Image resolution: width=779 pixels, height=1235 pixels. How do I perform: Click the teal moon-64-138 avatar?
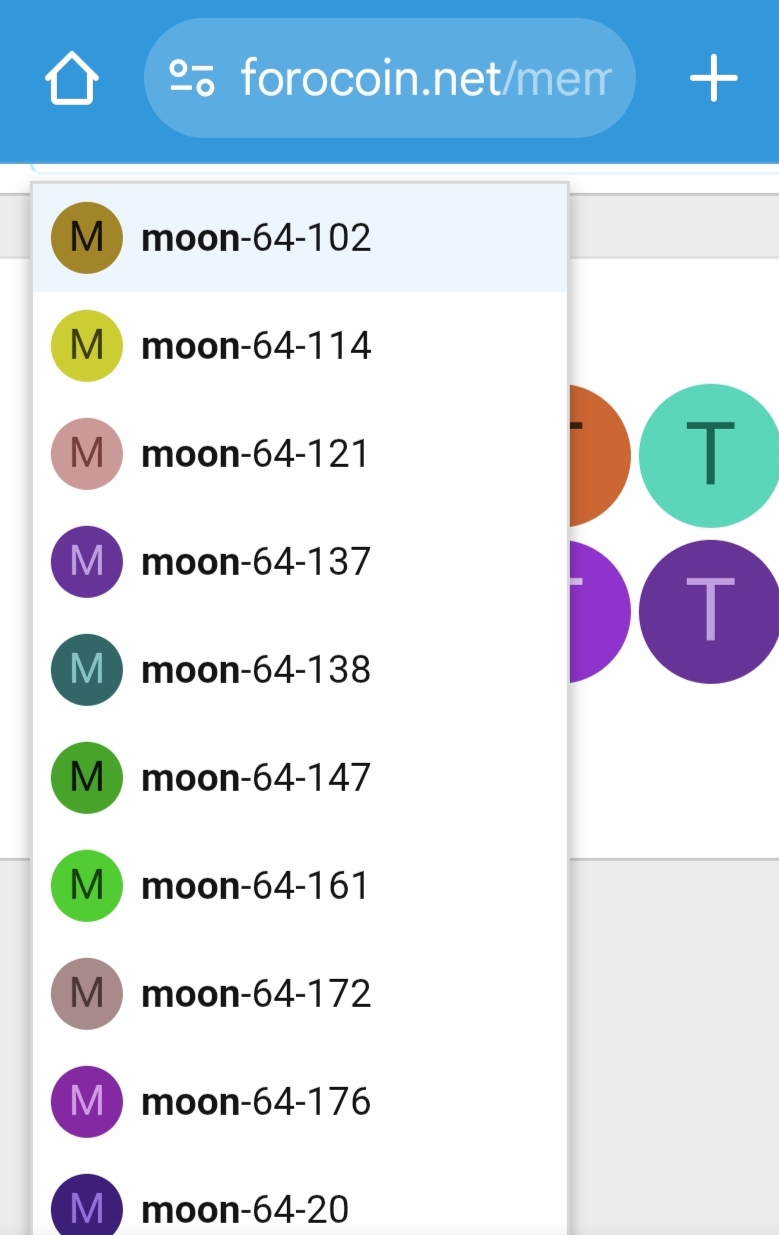click(87, 670)
